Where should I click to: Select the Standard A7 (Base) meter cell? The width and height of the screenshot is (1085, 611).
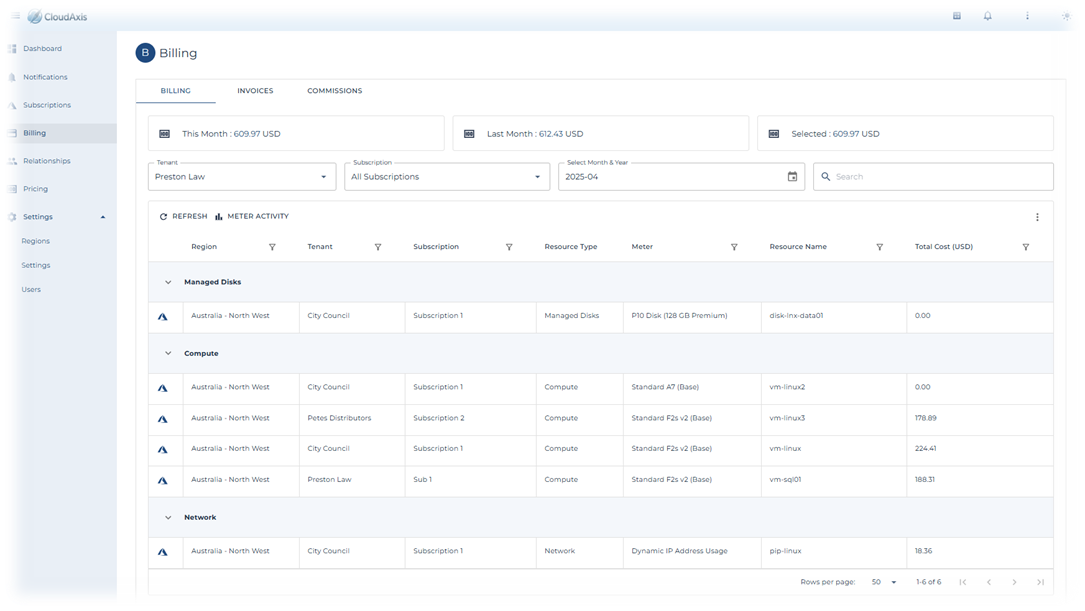(x=692, y=387)
